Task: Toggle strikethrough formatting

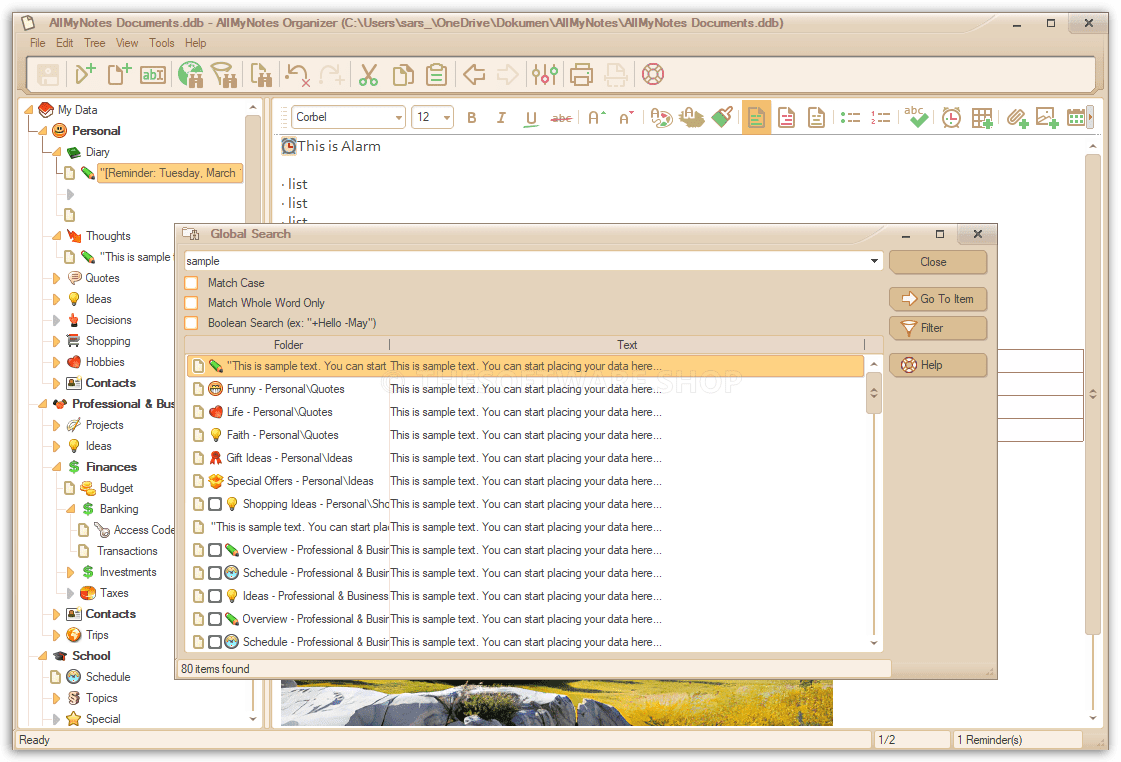Action: [561, 118]
